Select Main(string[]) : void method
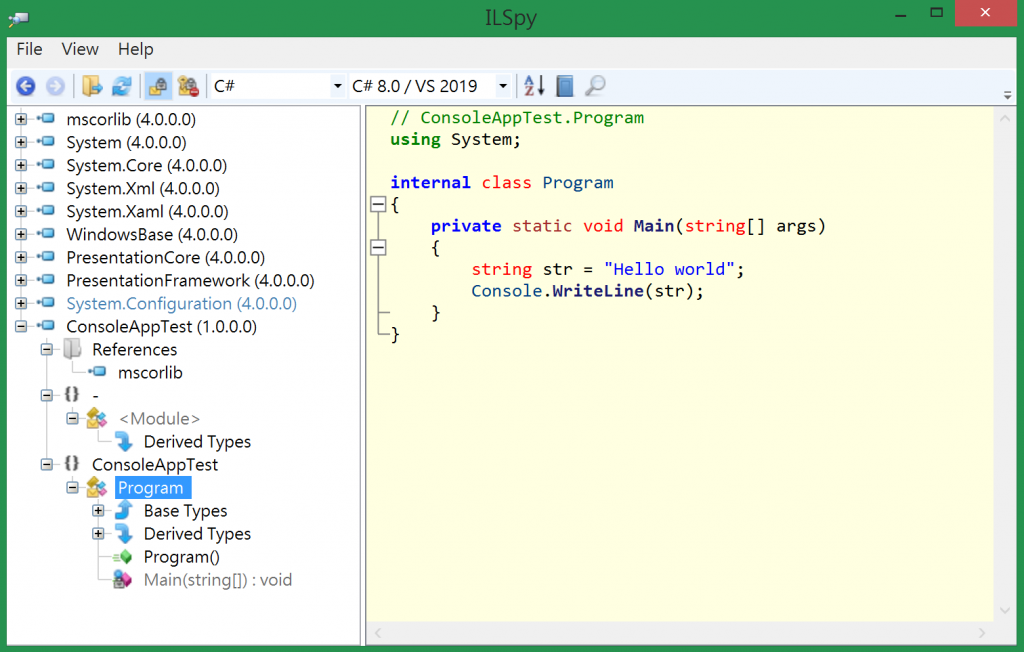The width and height of the screenshot is (1024, 652). click(217, 580)
